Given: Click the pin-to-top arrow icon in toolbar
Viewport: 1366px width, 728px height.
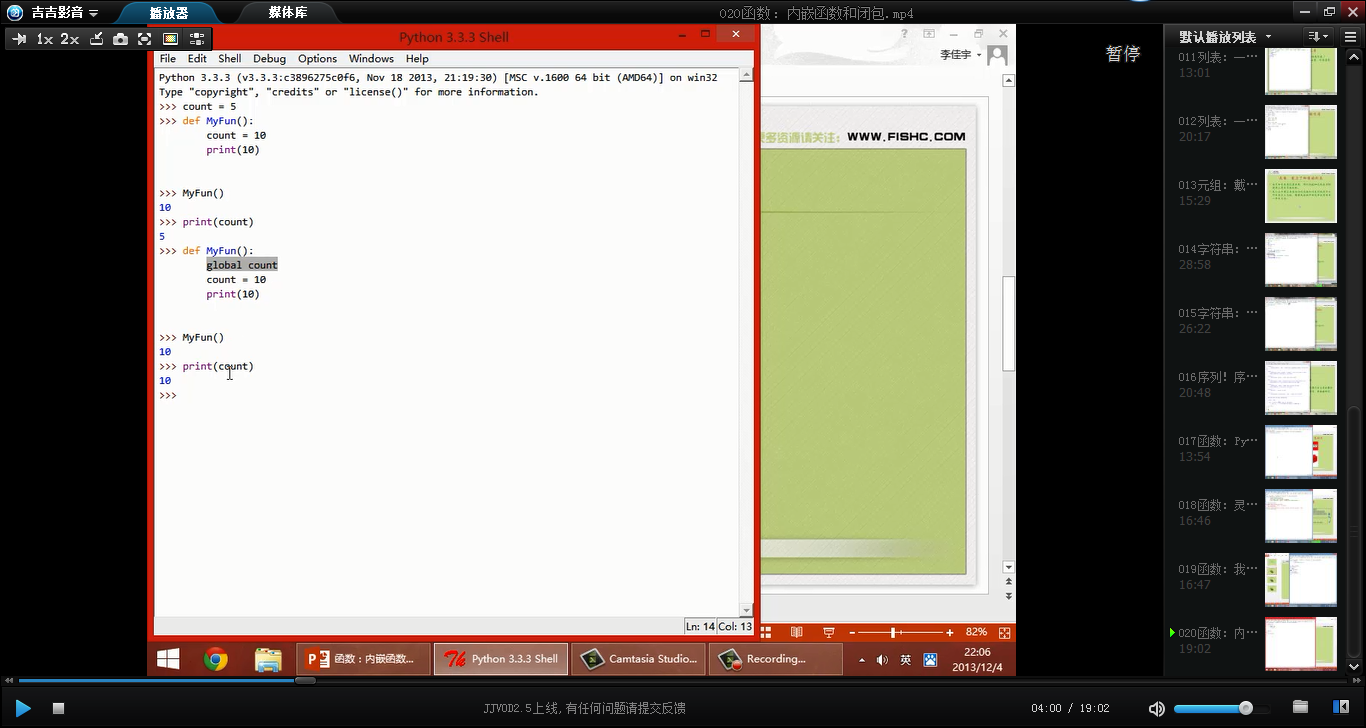Looking at the screenshot, I should pyautogui.click(x=19, y=39).
